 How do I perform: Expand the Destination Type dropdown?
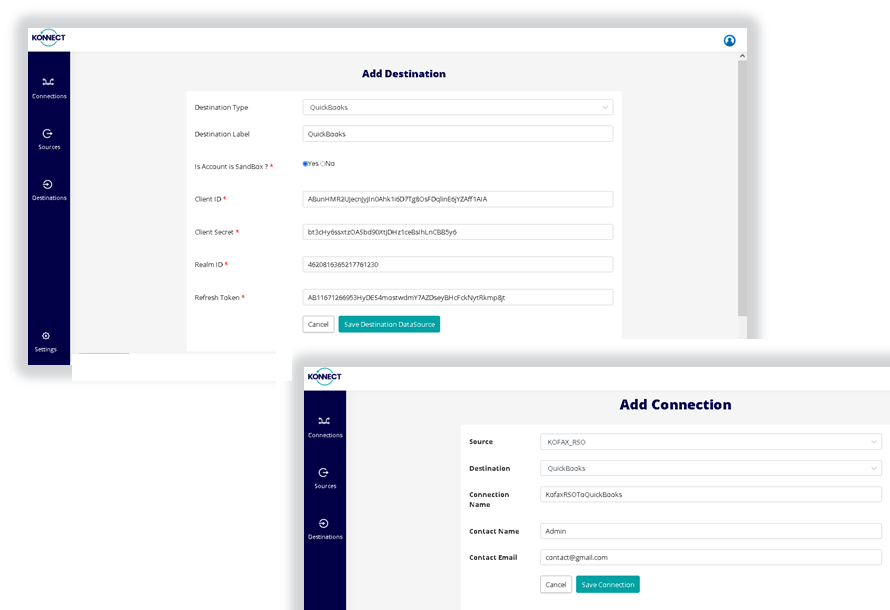(457, 107)
